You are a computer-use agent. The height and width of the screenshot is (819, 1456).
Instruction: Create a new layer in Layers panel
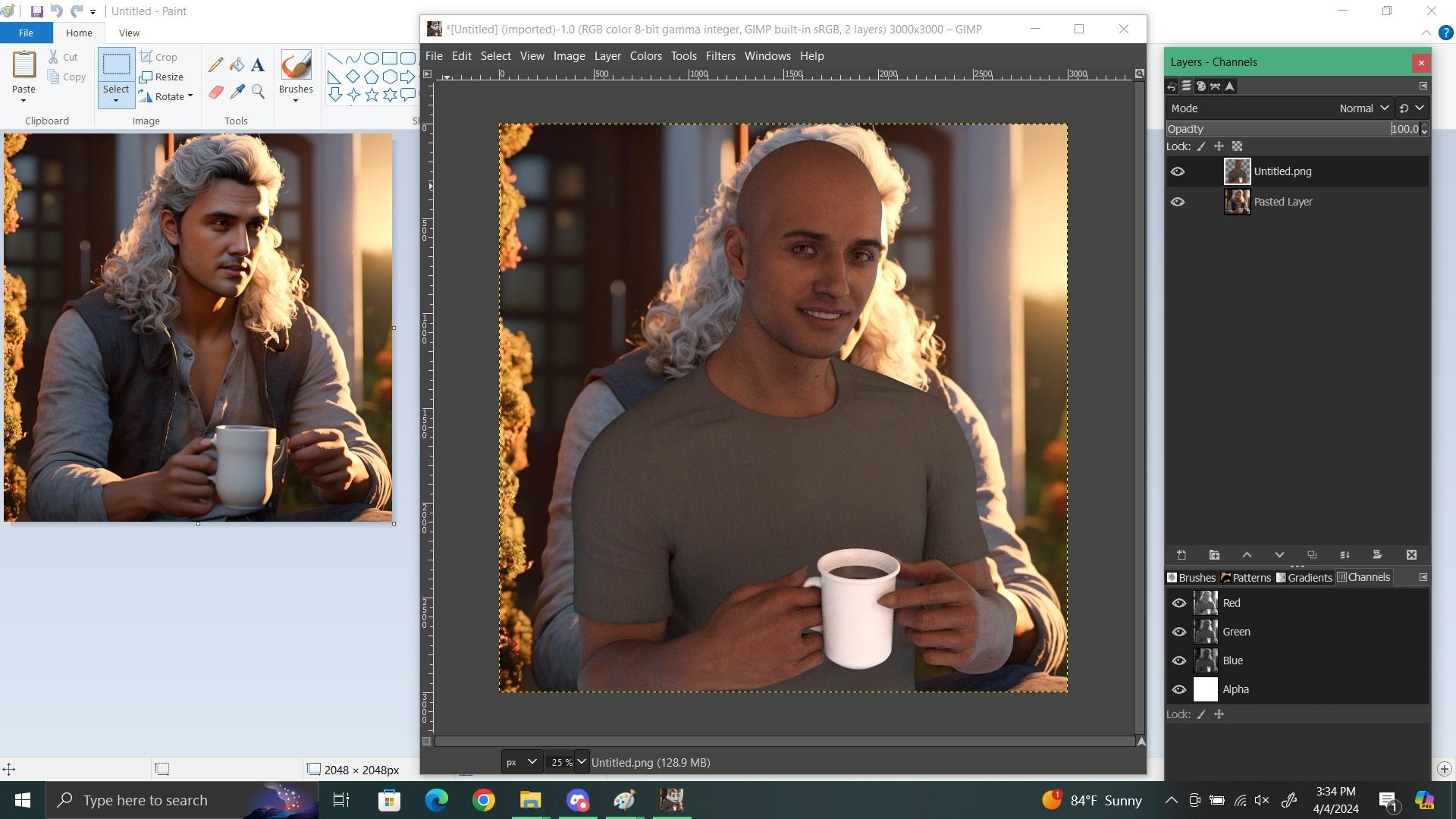tap(1181, 555)
